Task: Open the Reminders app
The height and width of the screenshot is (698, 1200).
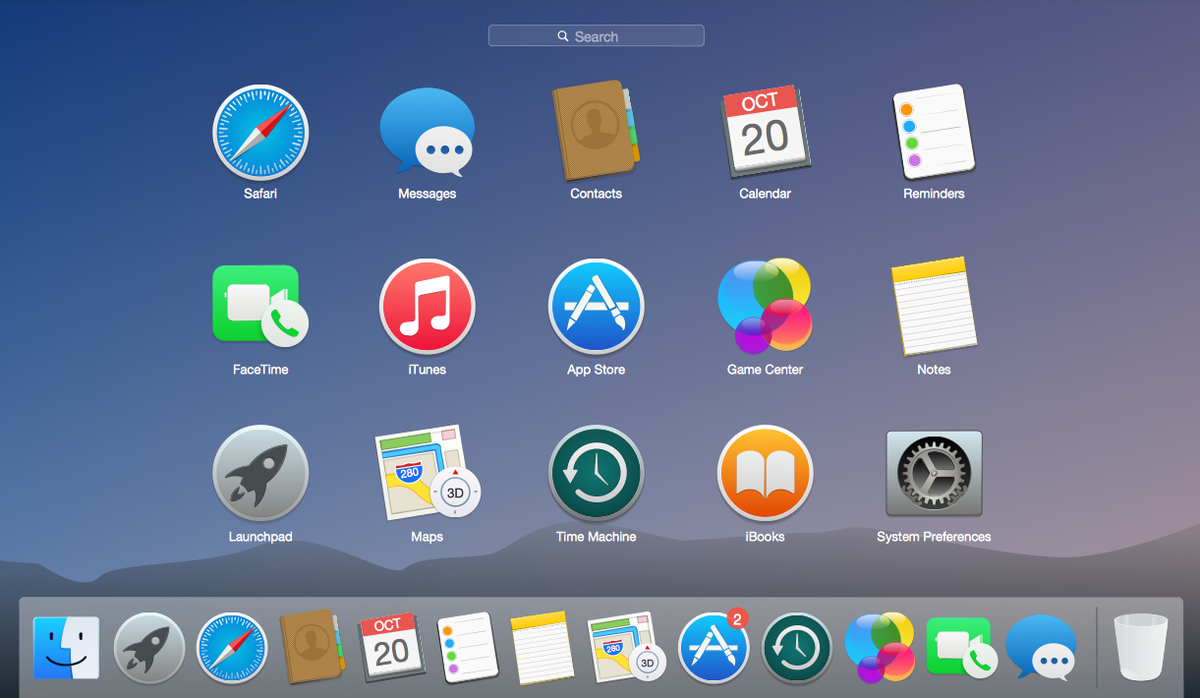Action: pyautogui.click(x=933, y=131)
